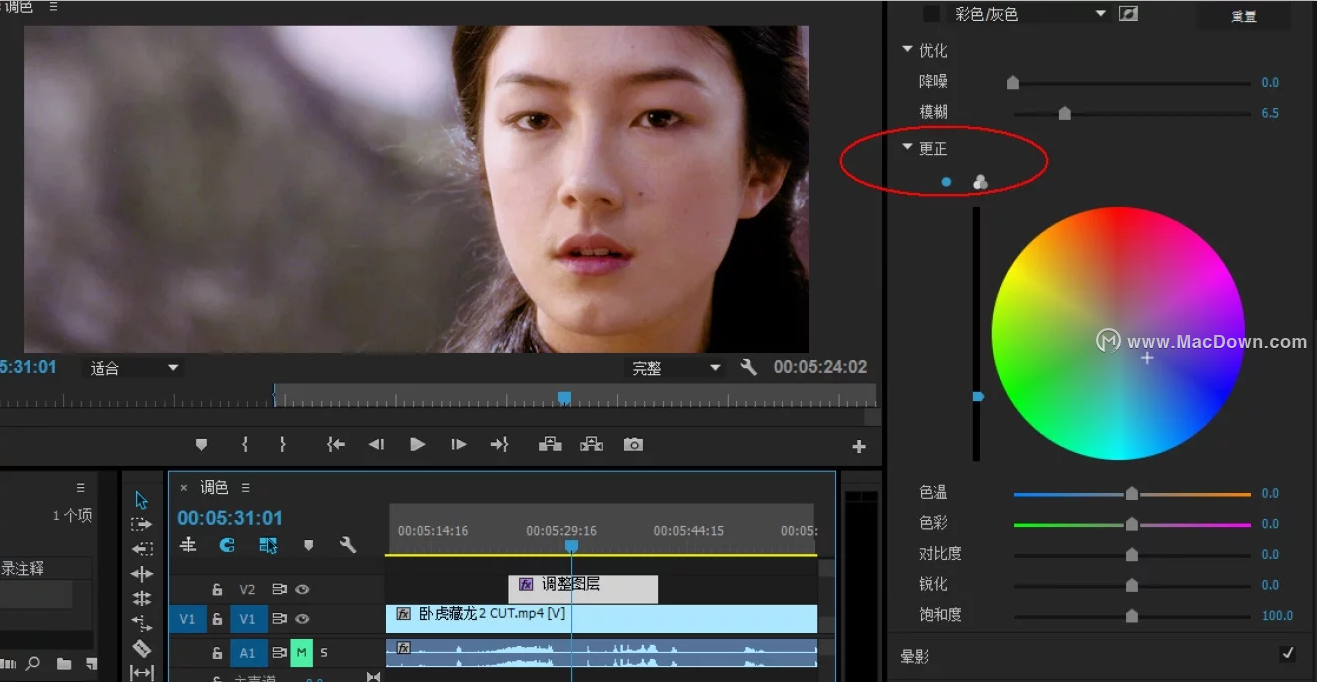Mute the A1 audio track
Screen dimensions: 1317x682
(300, 653)
